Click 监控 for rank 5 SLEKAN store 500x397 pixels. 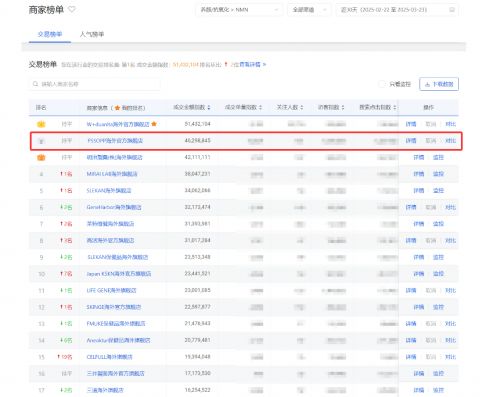(438, 191)
